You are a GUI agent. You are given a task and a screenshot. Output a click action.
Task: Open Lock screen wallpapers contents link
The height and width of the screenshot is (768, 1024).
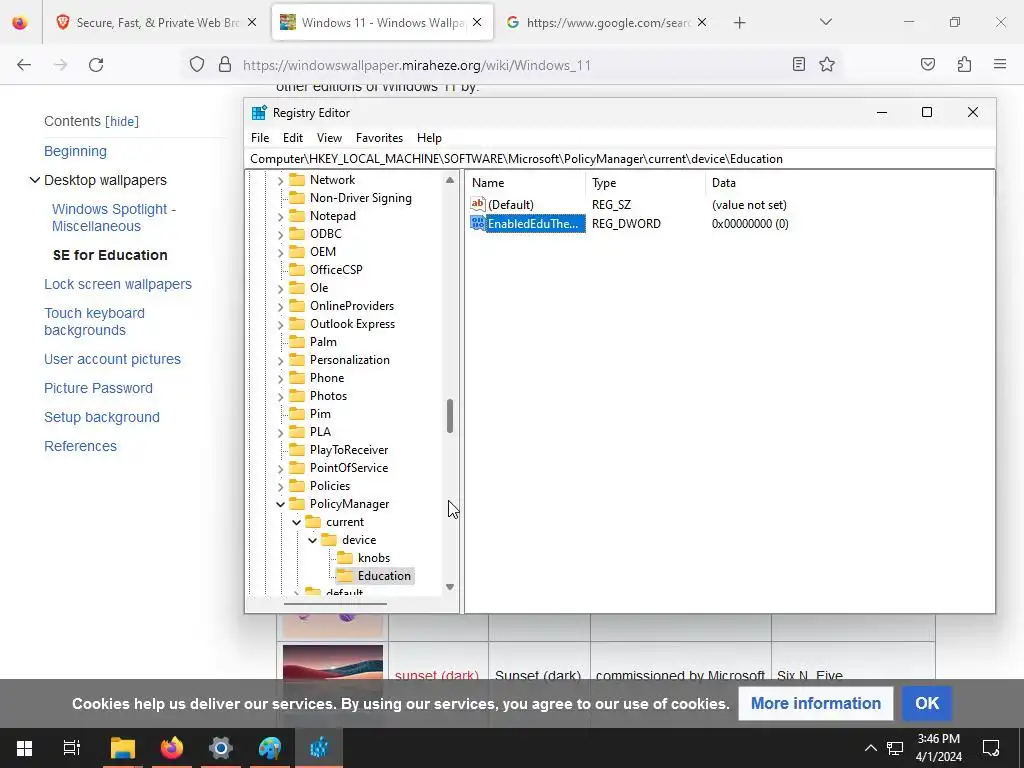click(118, 284)
